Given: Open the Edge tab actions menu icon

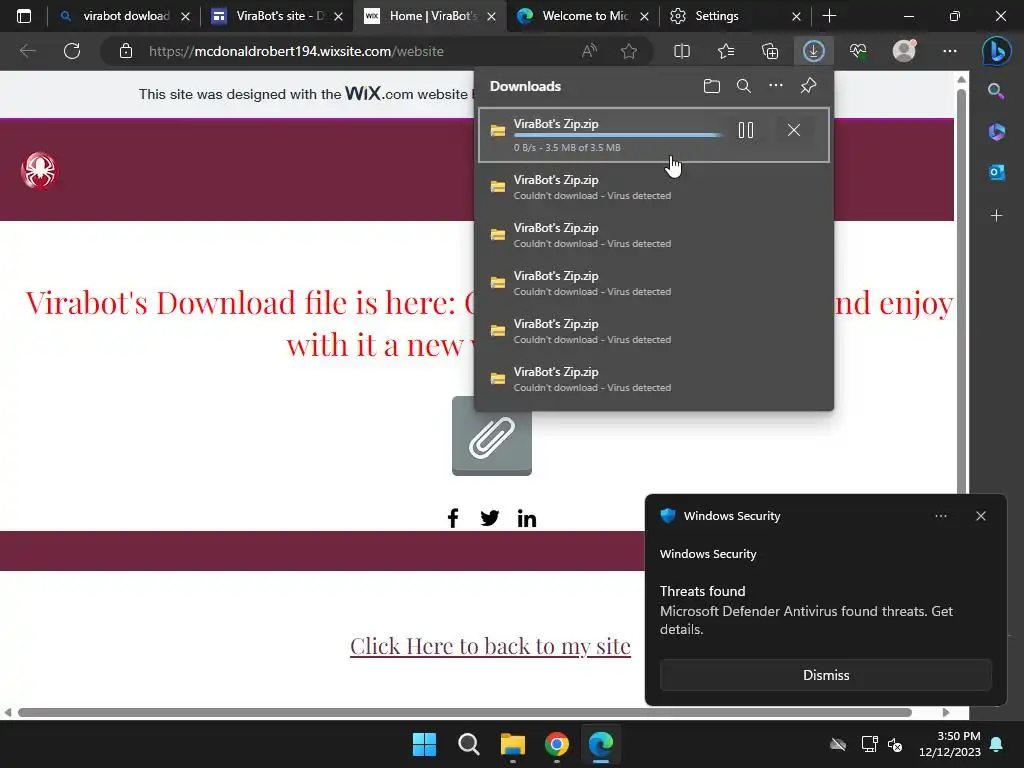Looking at the screenshot, I should click(x=24, y=16).
